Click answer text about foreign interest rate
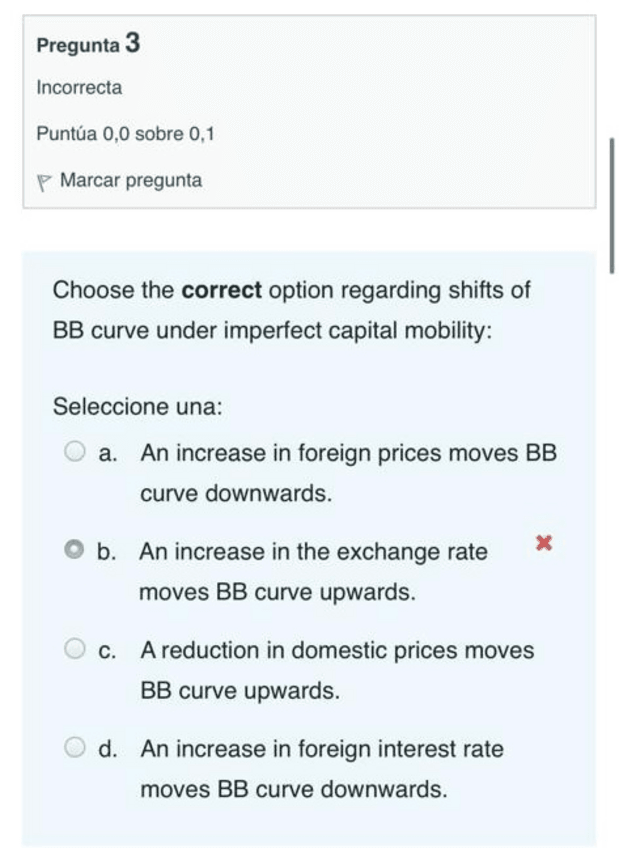Image resolution: width=619 pixels, height=848 pixels. point(321,769)
